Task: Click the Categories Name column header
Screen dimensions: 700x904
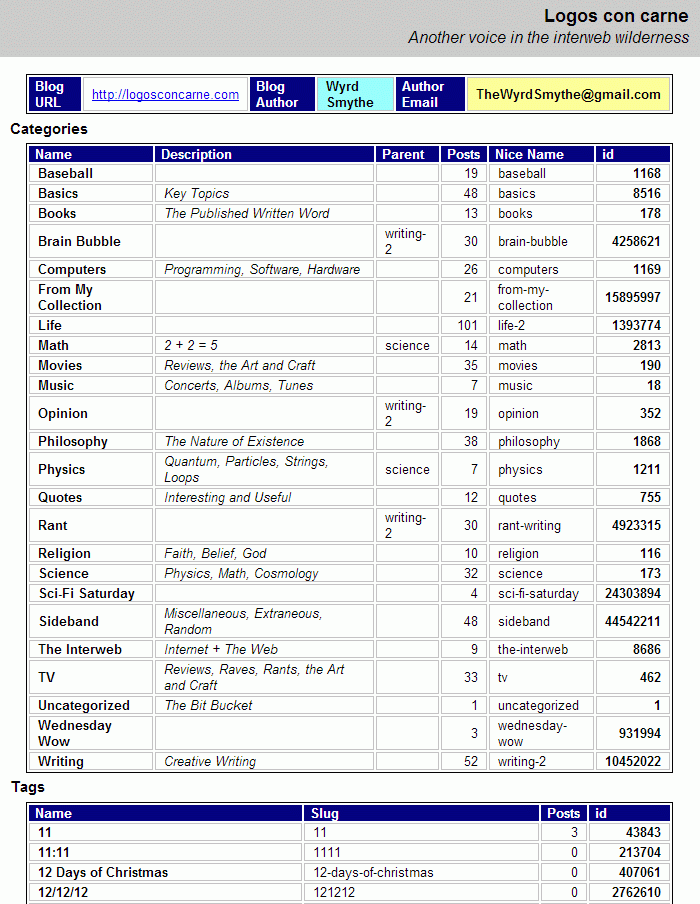Action: tap(54, 154)
